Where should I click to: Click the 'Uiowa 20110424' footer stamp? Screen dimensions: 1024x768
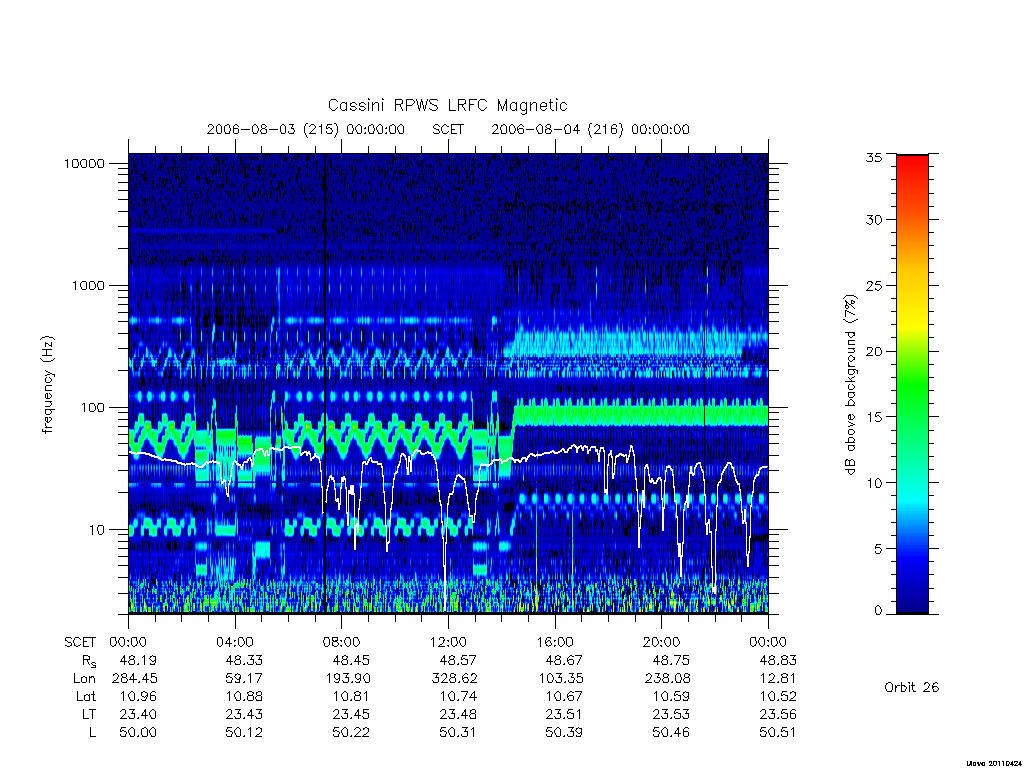[993, 763]
